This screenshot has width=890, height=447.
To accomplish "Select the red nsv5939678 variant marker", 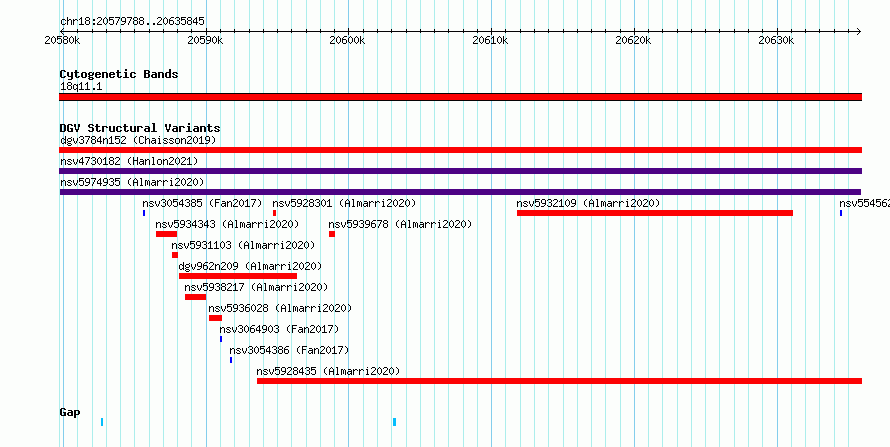I will point(332,234).
